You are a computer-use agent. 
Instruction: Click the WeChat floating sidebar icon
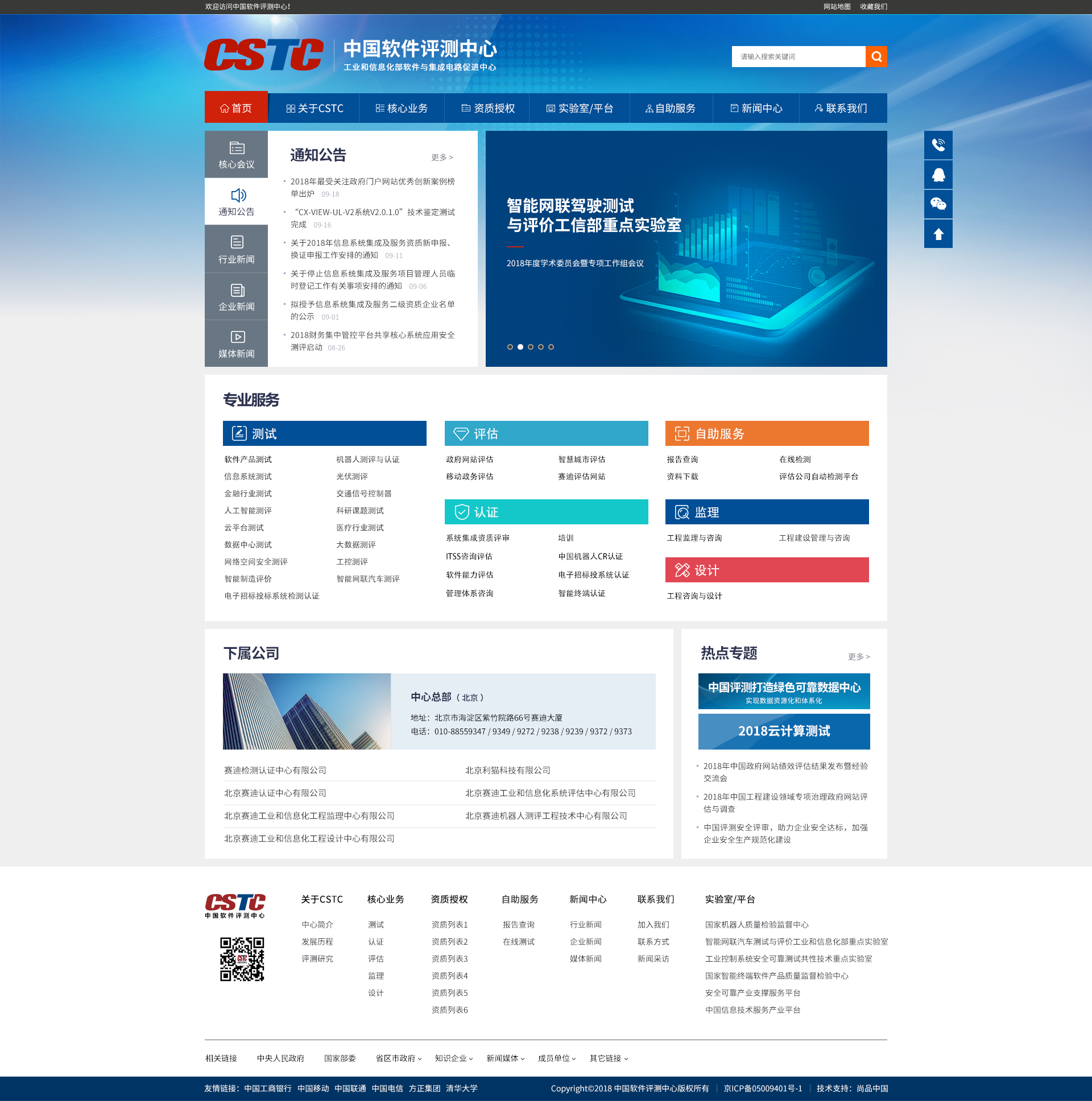tap(938, 204)
